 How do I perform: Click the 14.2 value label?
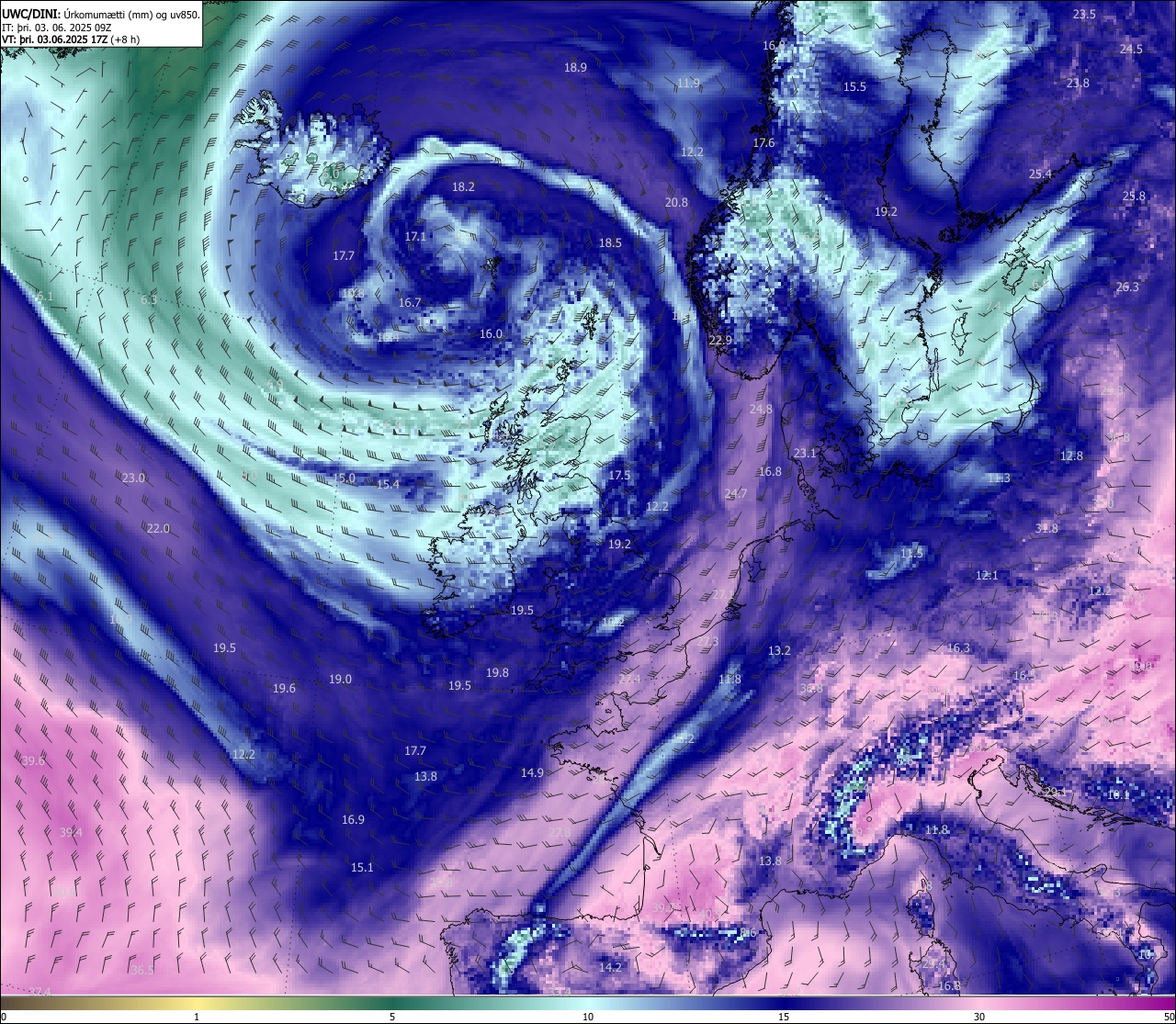(x=610, y=967)
